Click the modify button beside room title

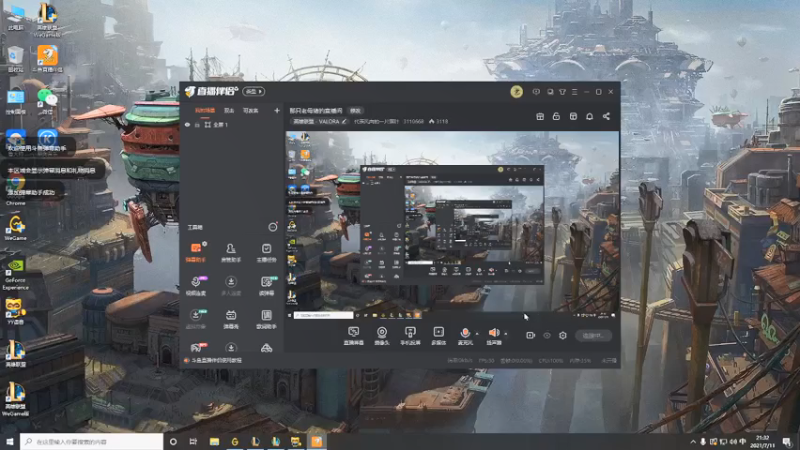[x=355, y=110]
